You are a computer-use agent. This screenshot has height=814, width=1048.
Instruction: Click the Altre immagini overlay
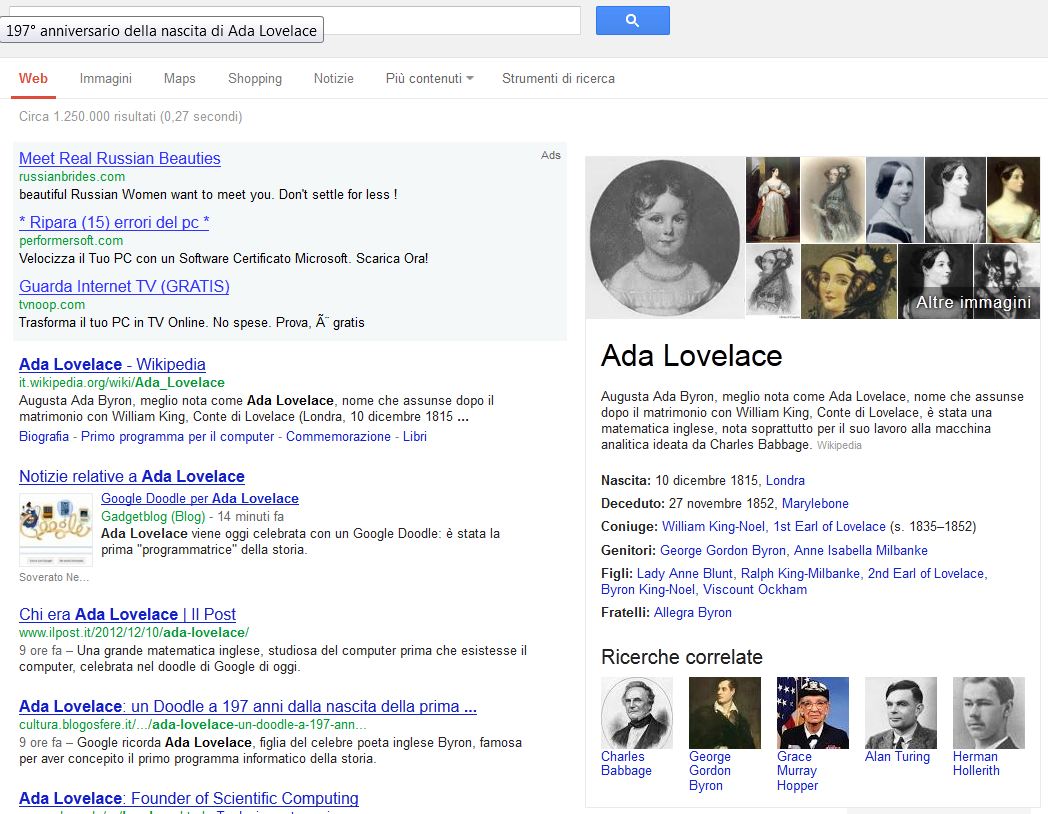(x=973, y=303)
